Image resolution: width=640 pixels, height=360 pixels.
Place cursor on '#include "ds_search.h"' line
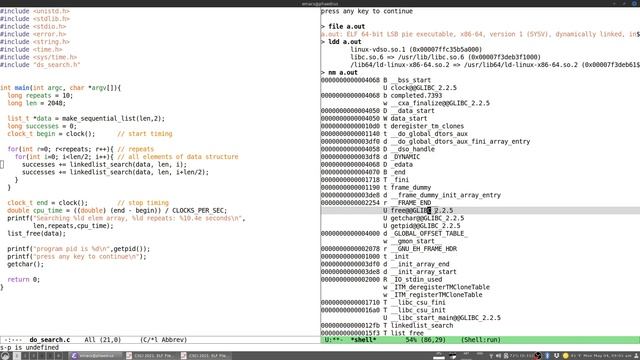coord(40,65)
